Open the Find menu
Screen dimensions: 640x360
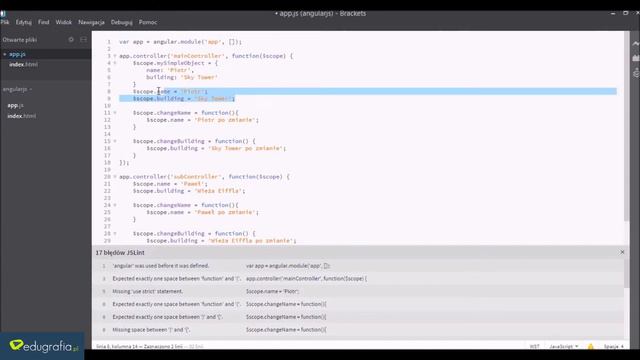[44, 22]
